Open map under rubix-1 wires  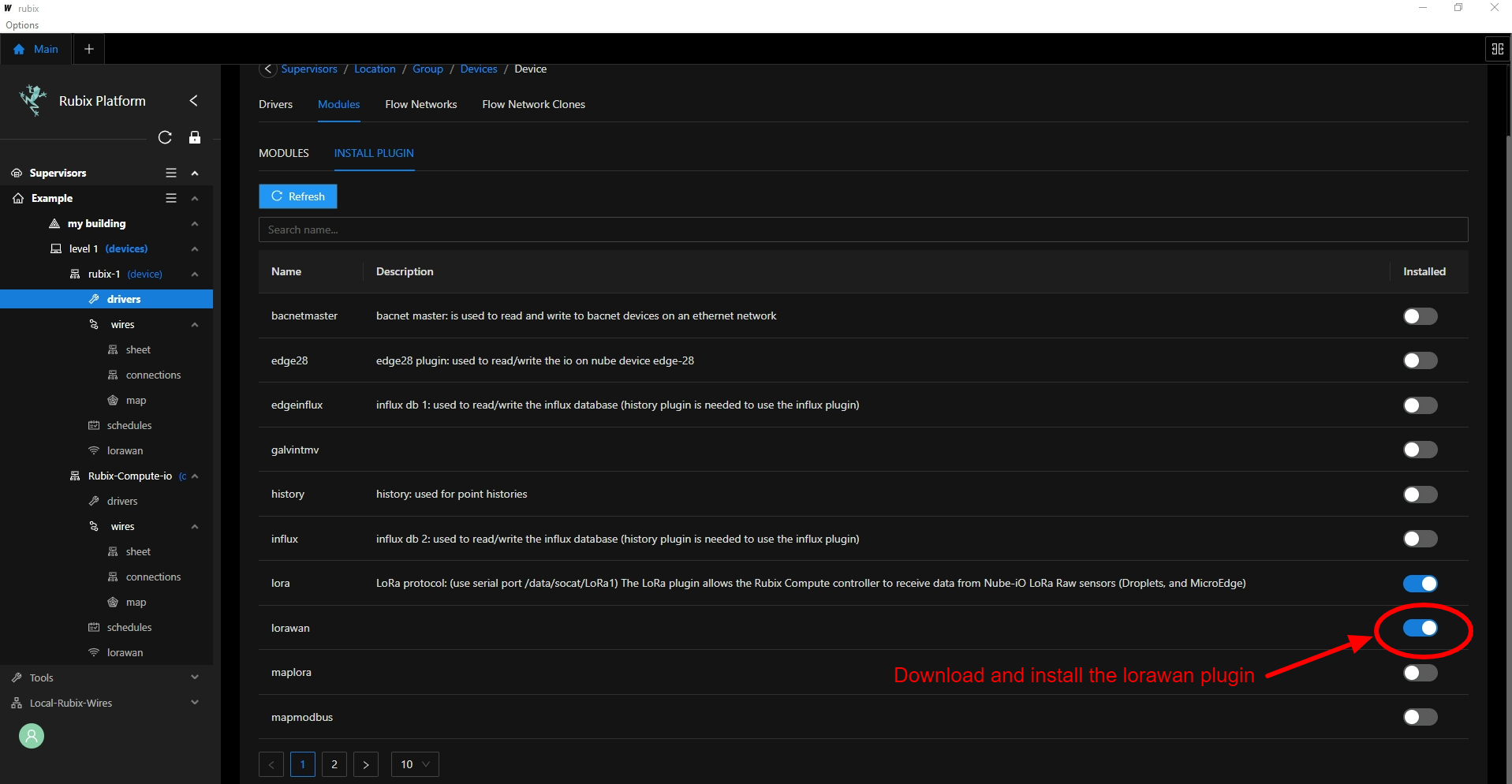[136, 400]
